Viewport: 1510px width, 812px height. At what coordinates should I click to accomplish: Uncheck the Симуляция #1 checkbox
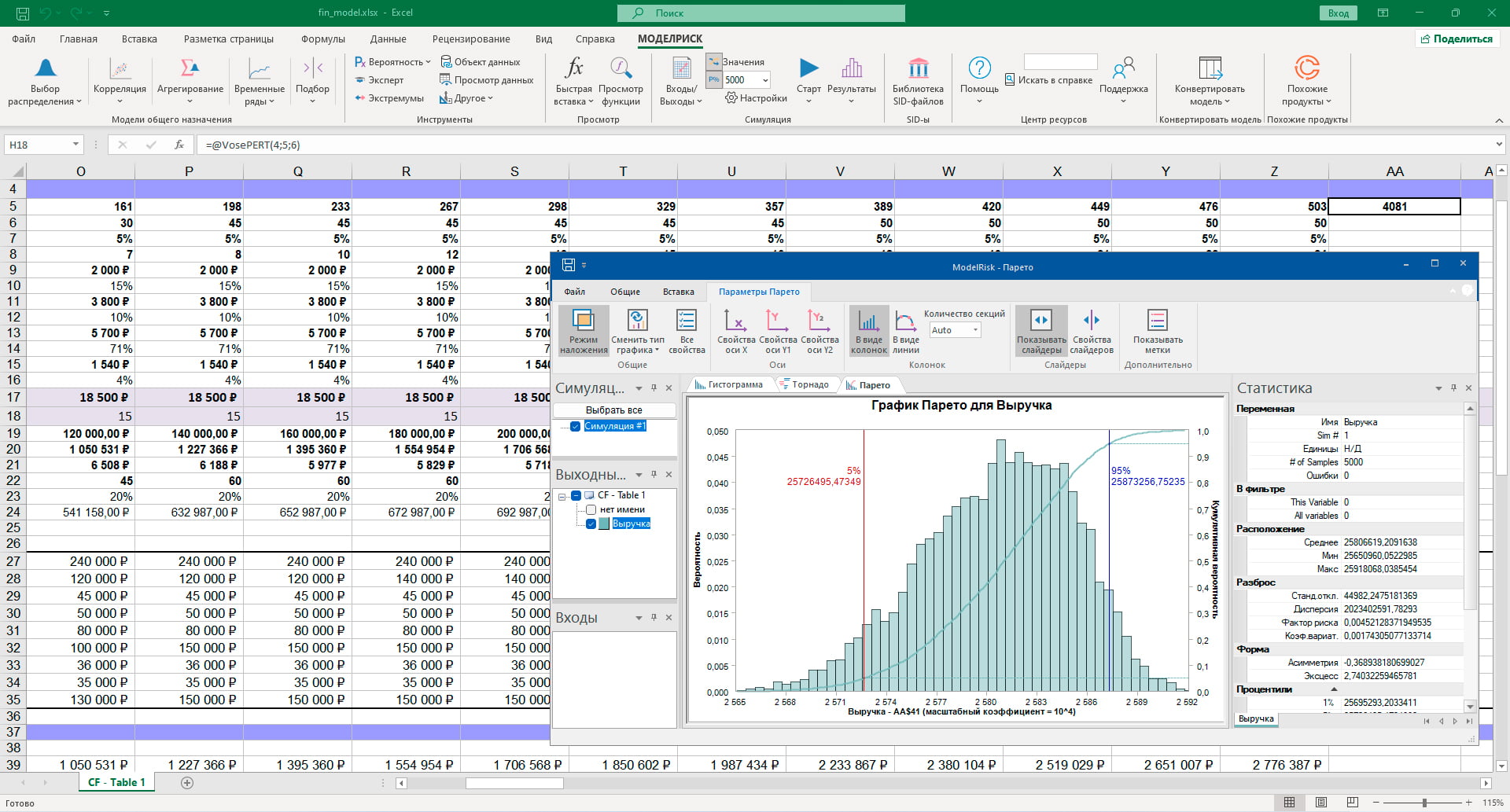pyautogui.click(x=575, y=426)
